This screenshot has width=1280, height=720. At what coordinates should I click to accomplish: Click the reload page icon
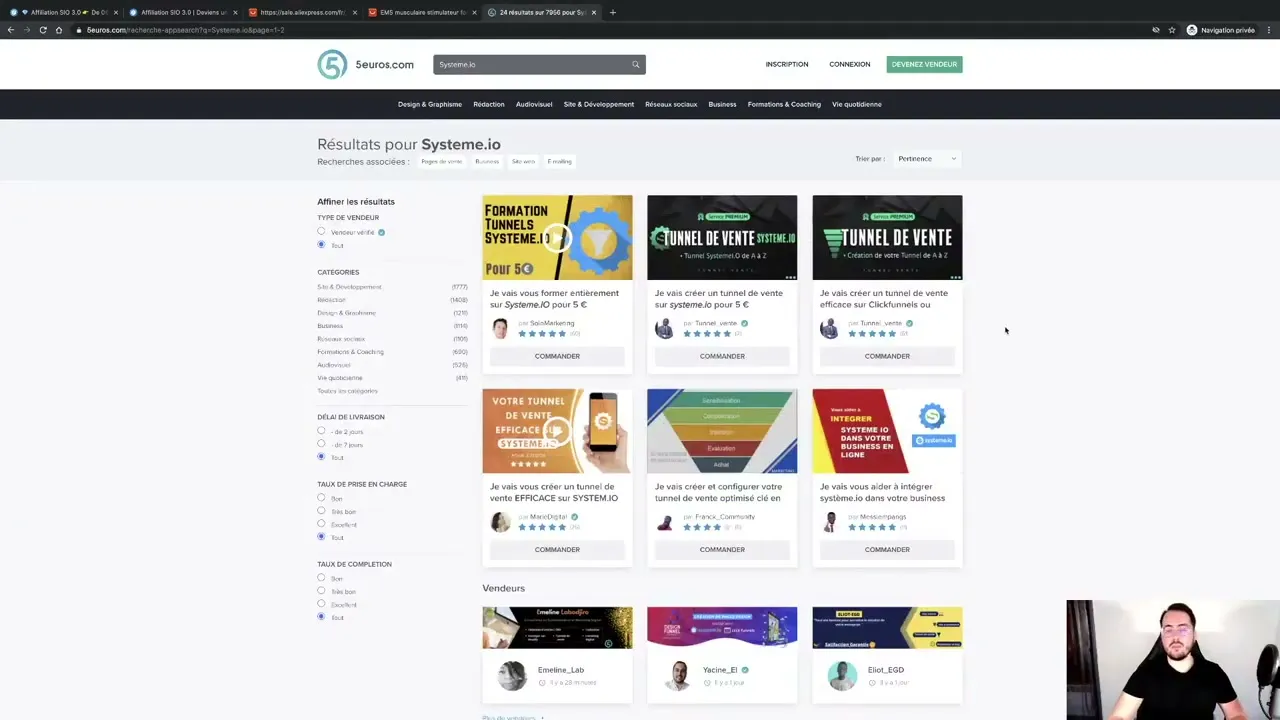(x=42, y=30)
